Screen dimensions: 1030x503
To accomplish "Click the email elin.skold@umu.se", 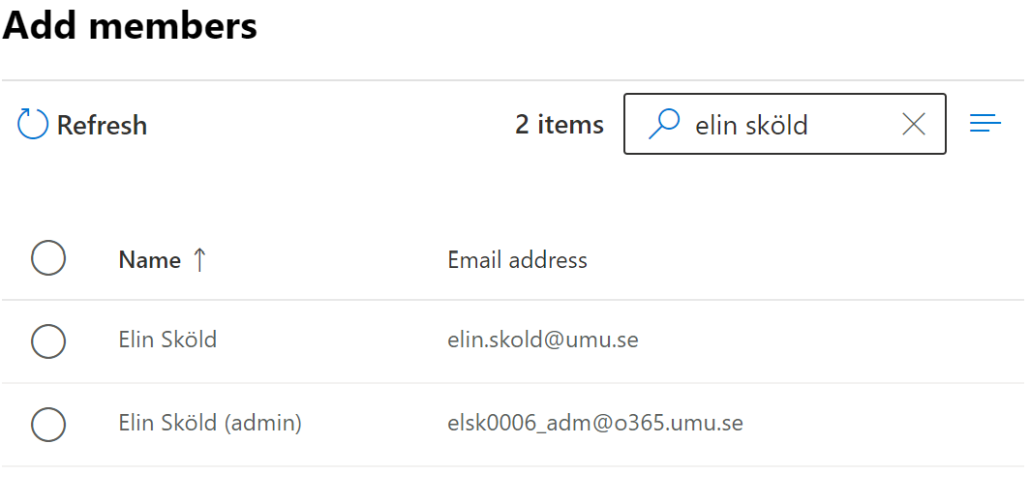I will pos(543,340).
